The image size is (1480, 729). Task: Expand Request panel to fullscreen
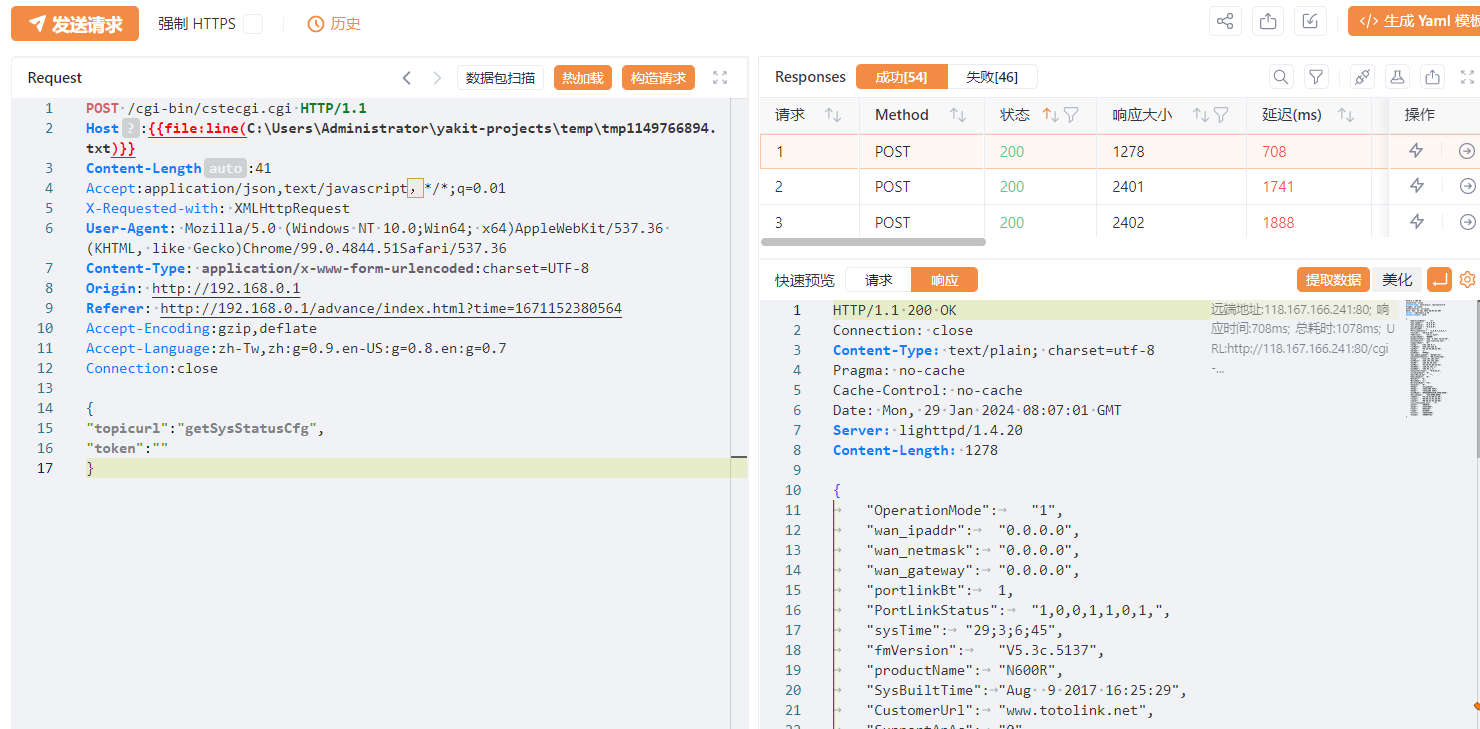720,78
